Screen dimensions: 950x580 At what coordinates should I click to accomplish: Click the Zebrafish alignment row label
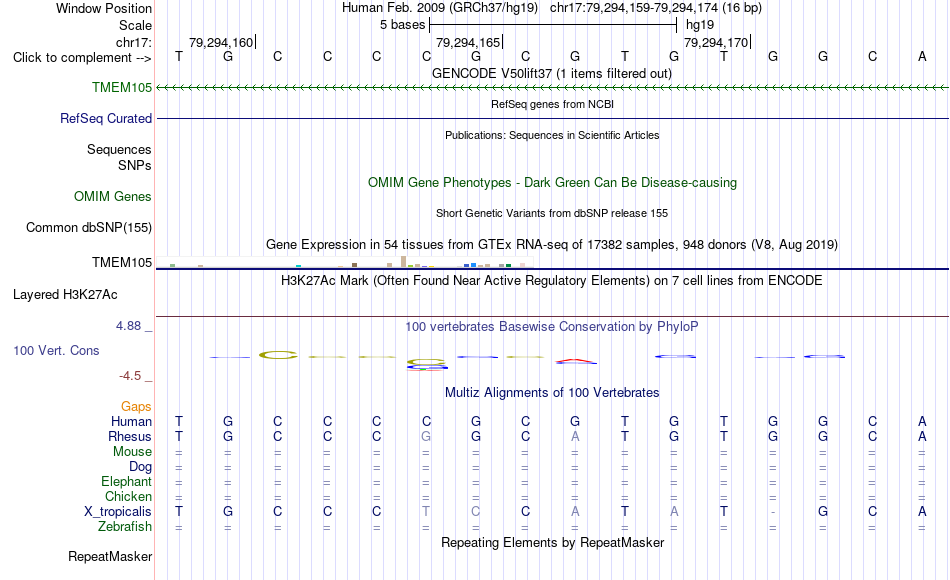point(125,526)
